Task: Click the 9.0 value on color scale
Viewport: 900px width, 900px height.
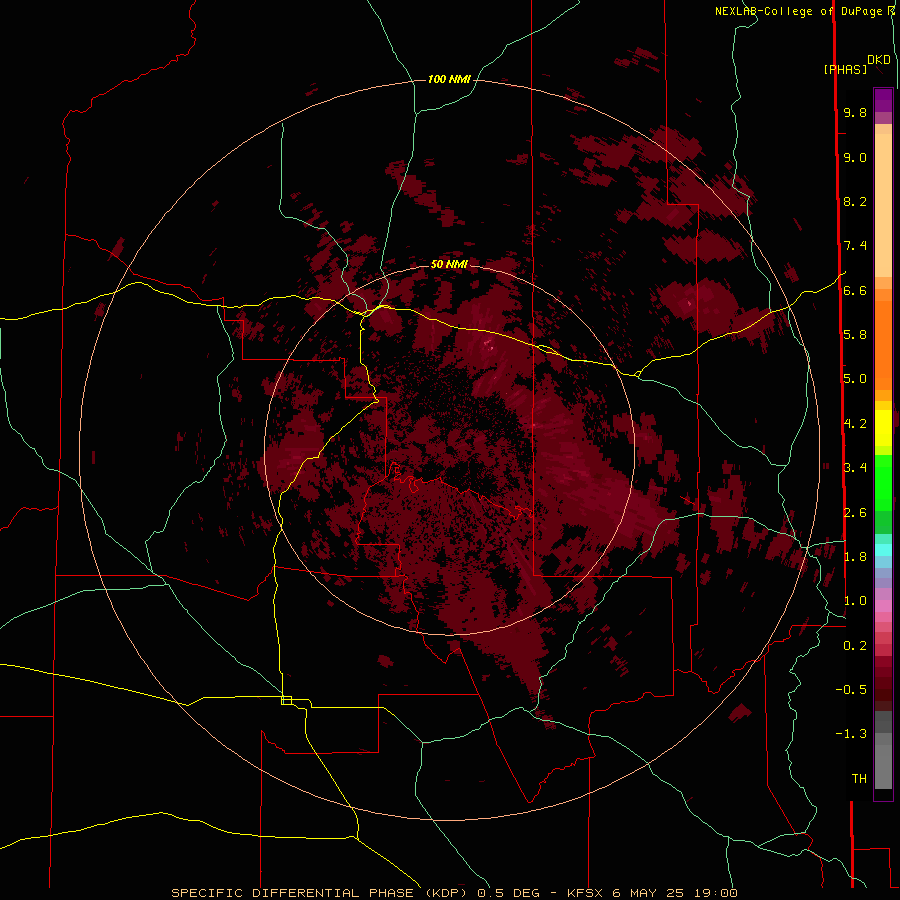Action: point(855,157)
